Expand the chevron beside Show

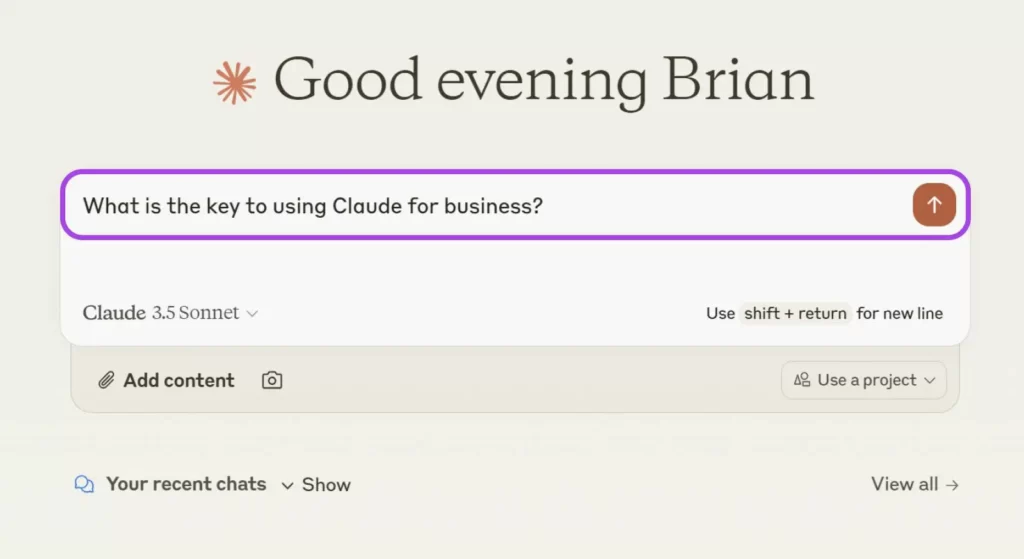[x=288, y=485]
